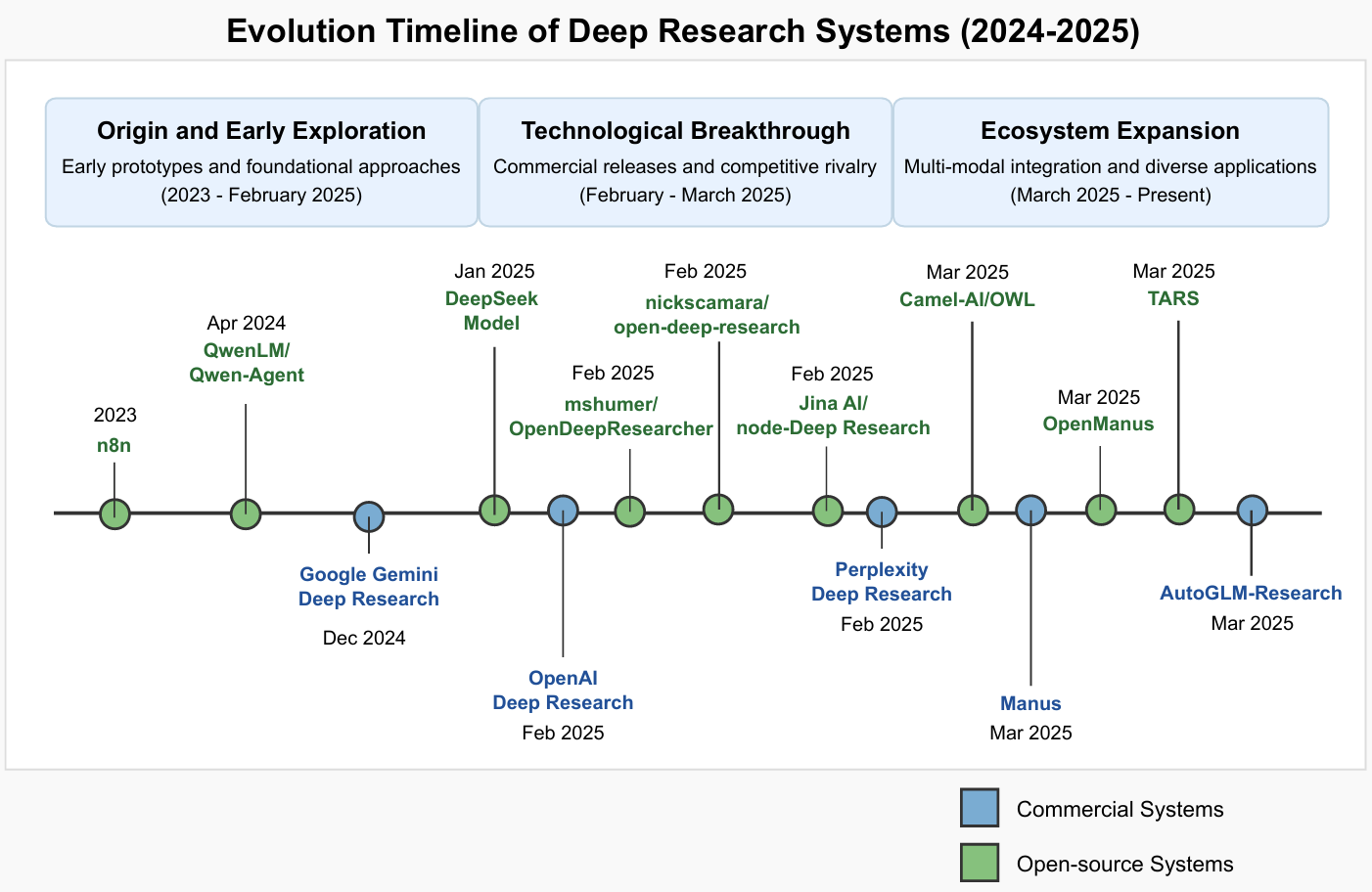Viewport: 1372px width, 892px height.
Task: Click the n8n timeline marker circle
Action: tap(114, 513)
